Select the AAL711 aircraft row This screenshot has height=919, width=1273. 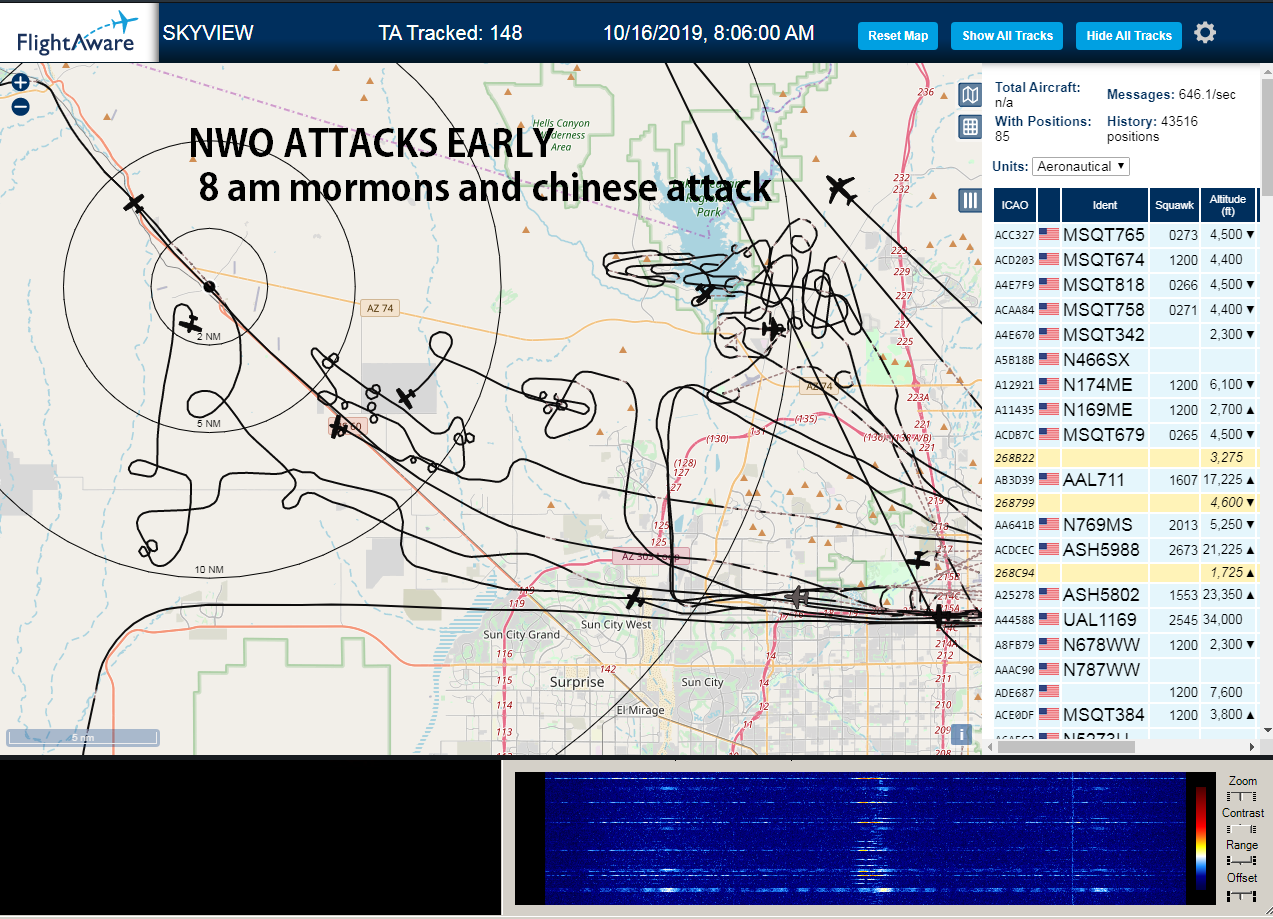[x=1125, y=480]
